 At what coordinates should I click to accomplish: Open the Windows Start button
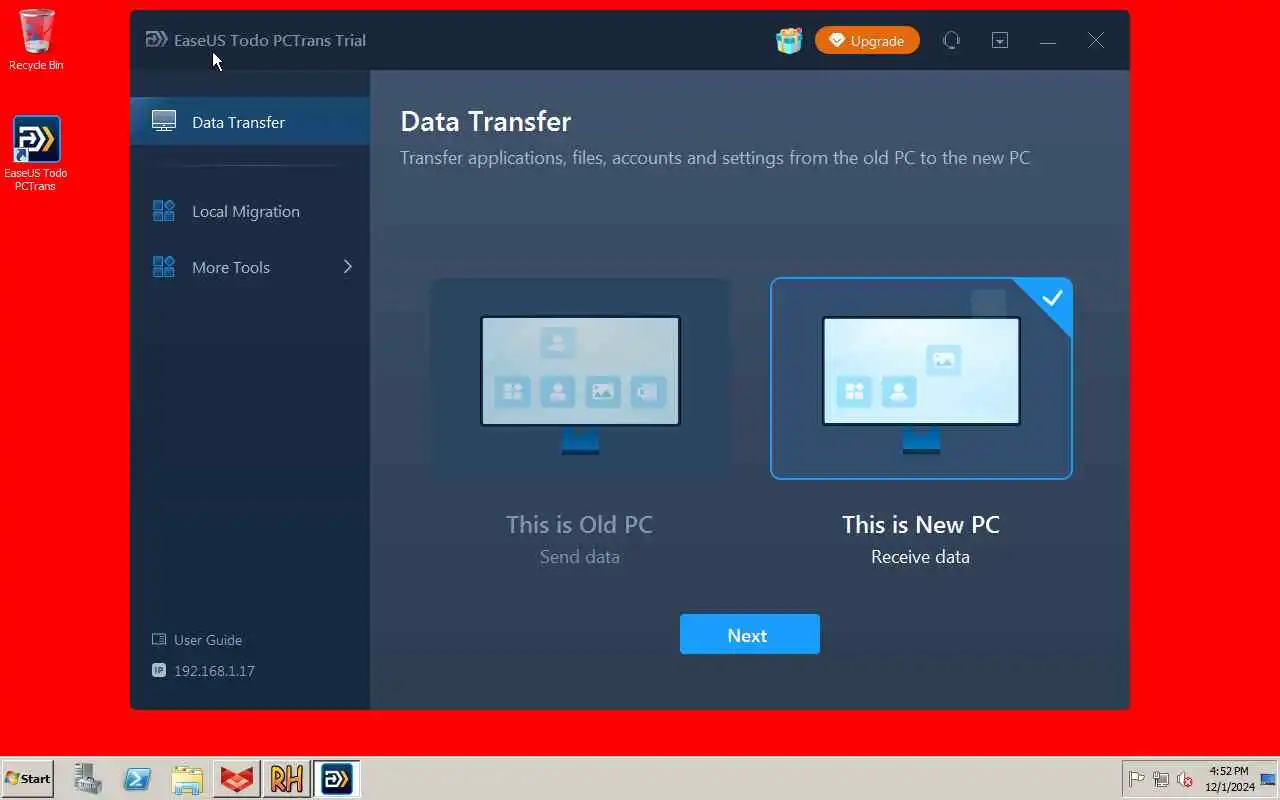click(27, 778)
